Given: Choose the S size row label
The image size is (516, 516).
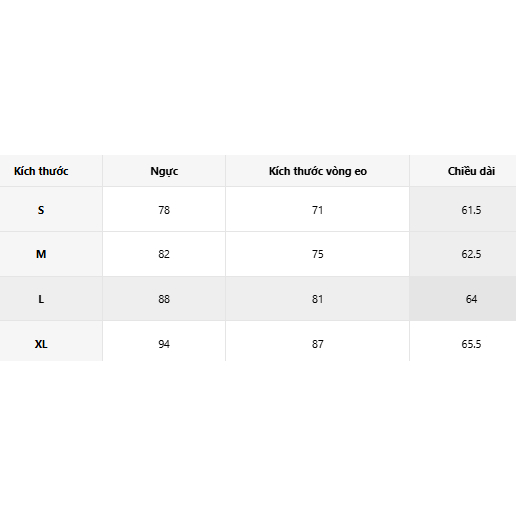Looking at the screenshot, I should click(x=41, y=210).
